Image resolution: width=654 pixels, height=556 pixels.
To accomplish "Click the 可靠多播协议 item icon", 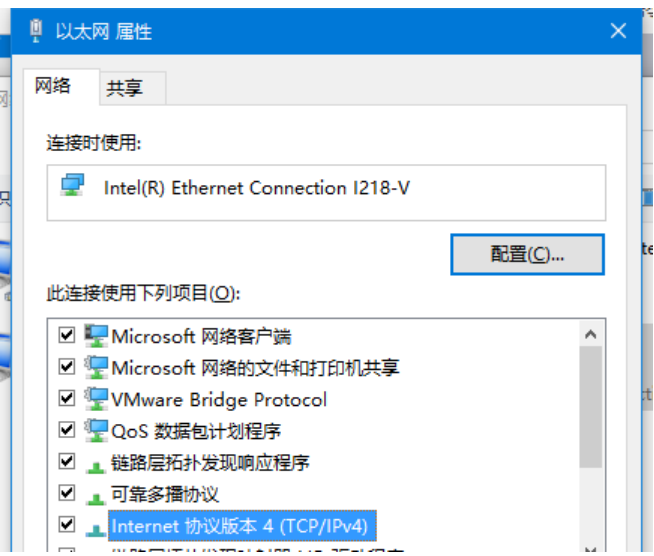I will coord(96,499).
